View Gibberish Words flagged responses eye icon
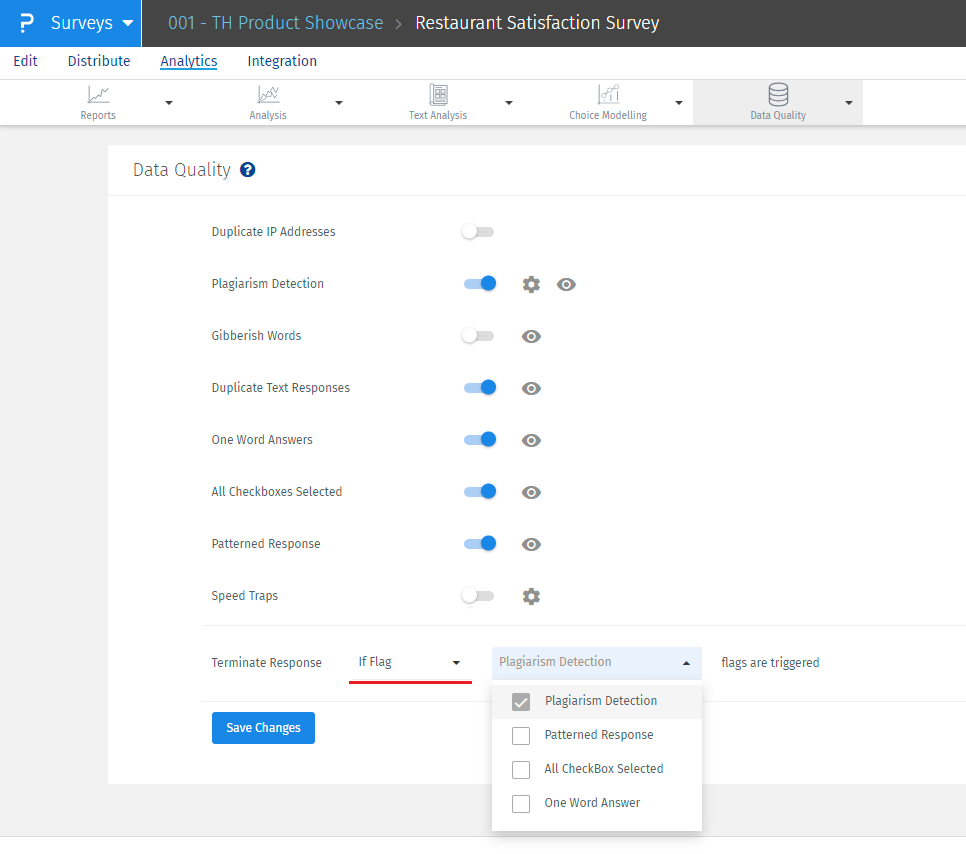 (531, 336)
